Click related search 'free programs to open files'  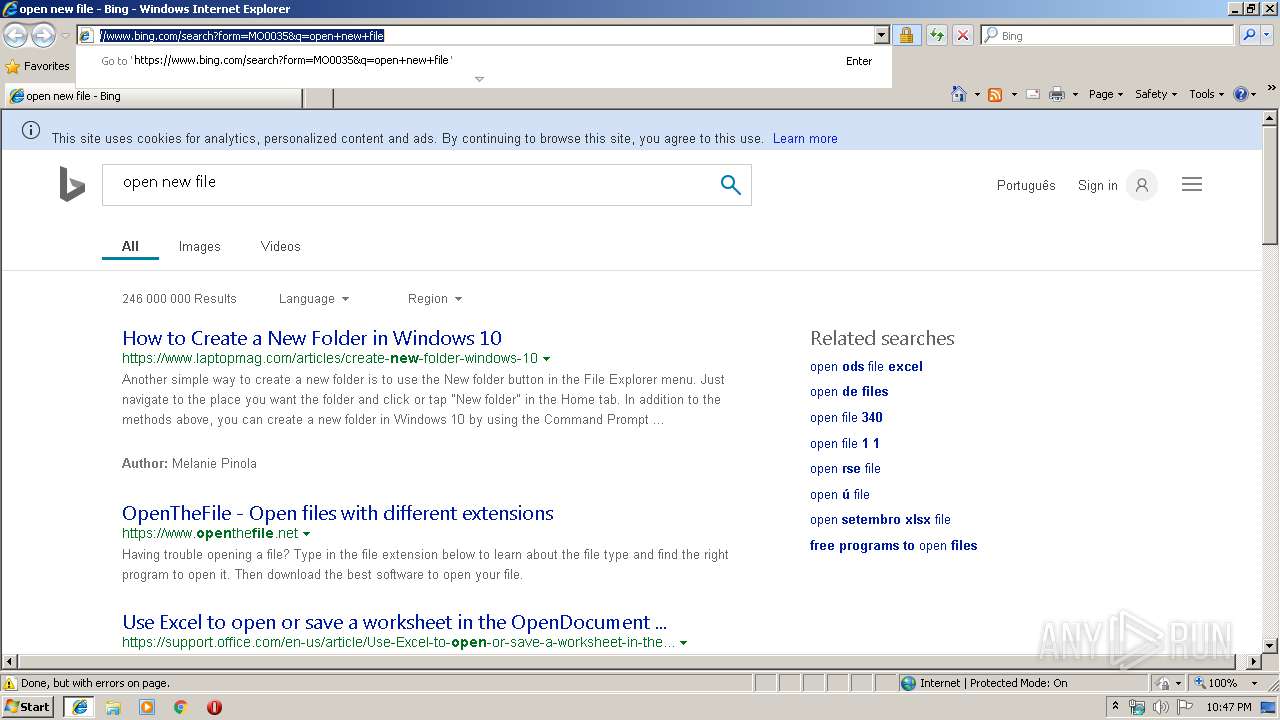coord(893,546)
